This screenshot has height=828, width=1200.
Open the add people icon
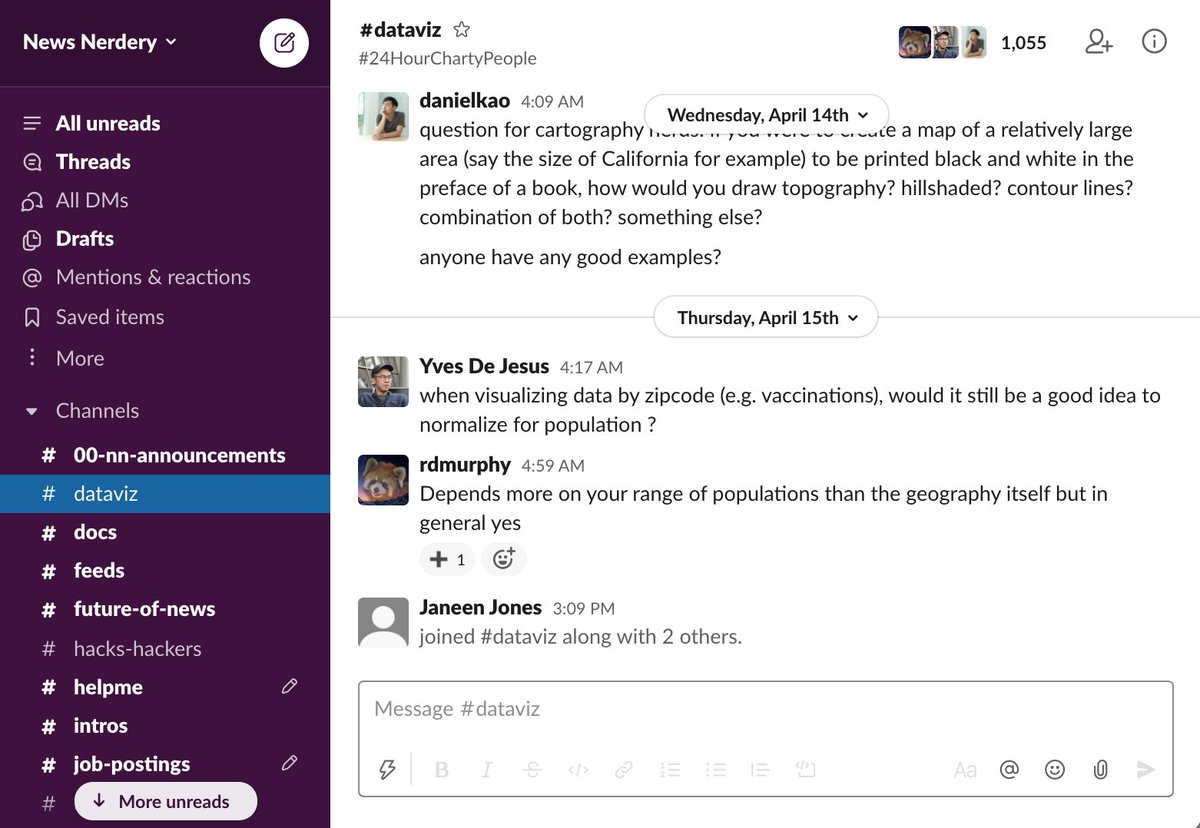[1099, 42]
